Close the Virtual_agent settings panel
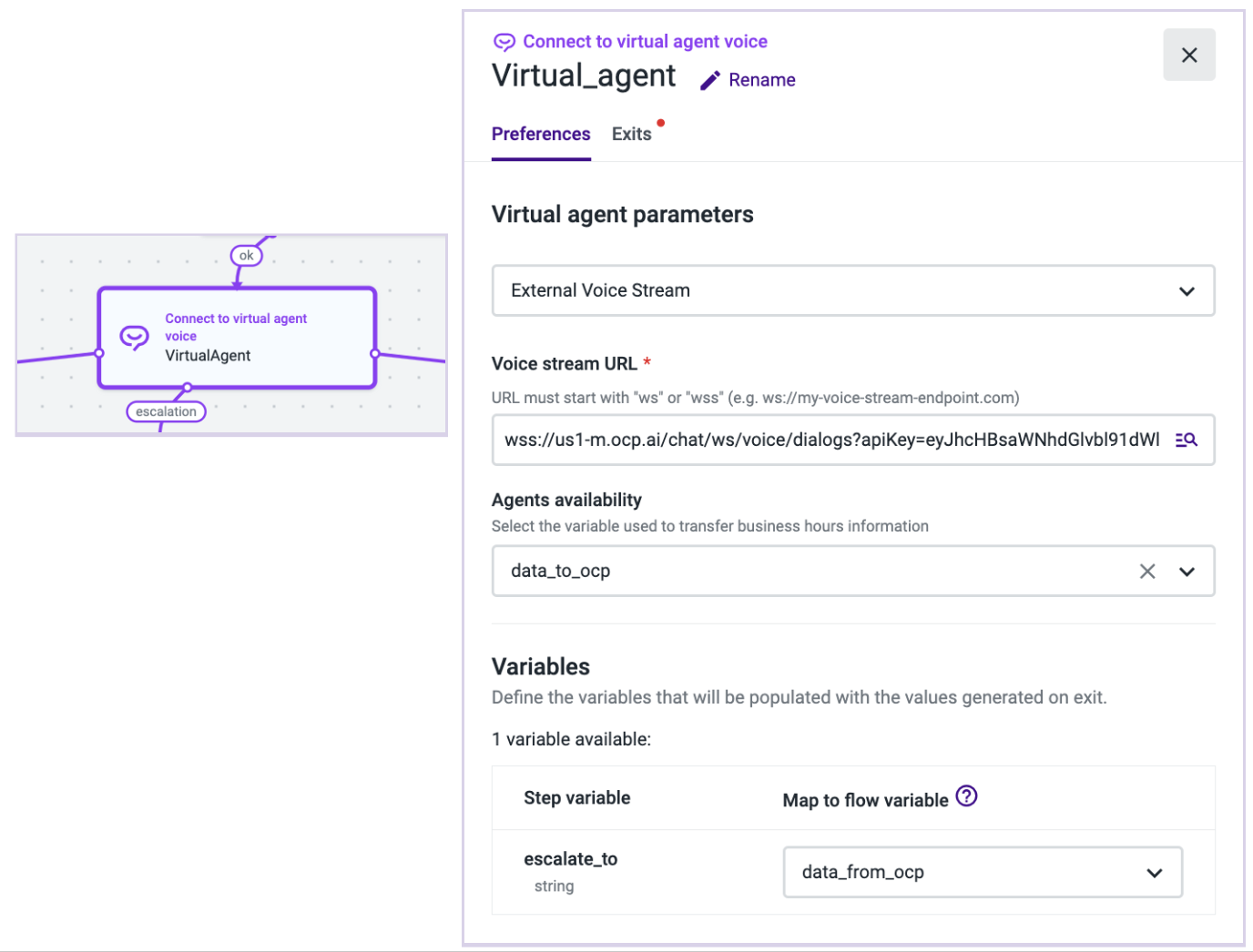 click(1188, 56)
